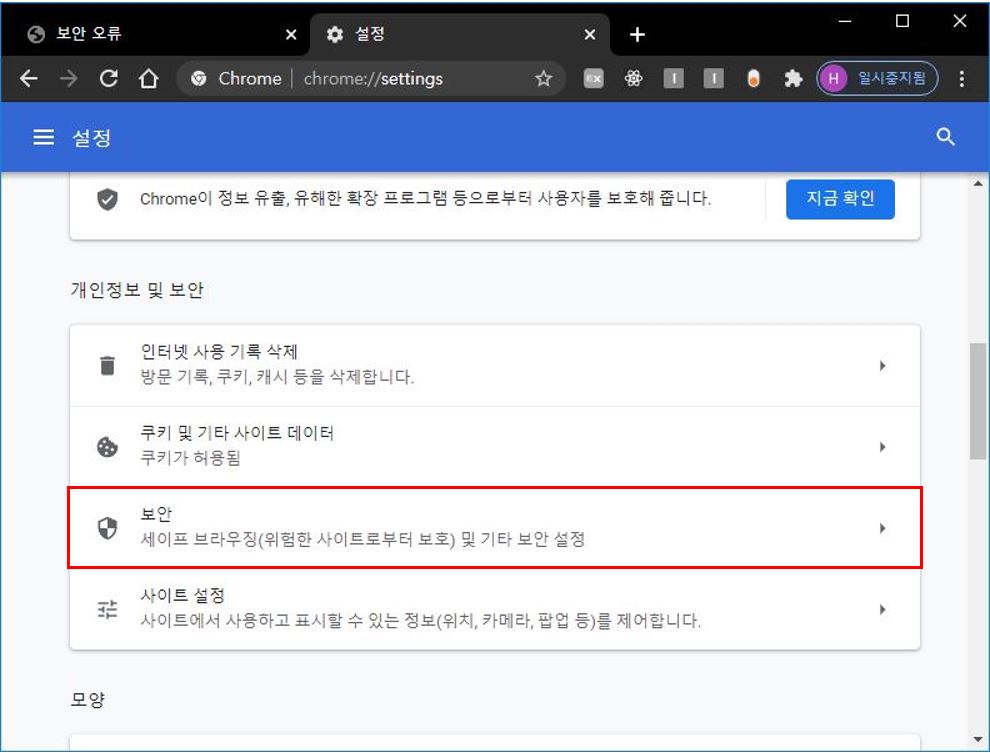Click the Chrome logo in address bar
The width and height of the screenshot is (990, 753).
click(199, 79)
